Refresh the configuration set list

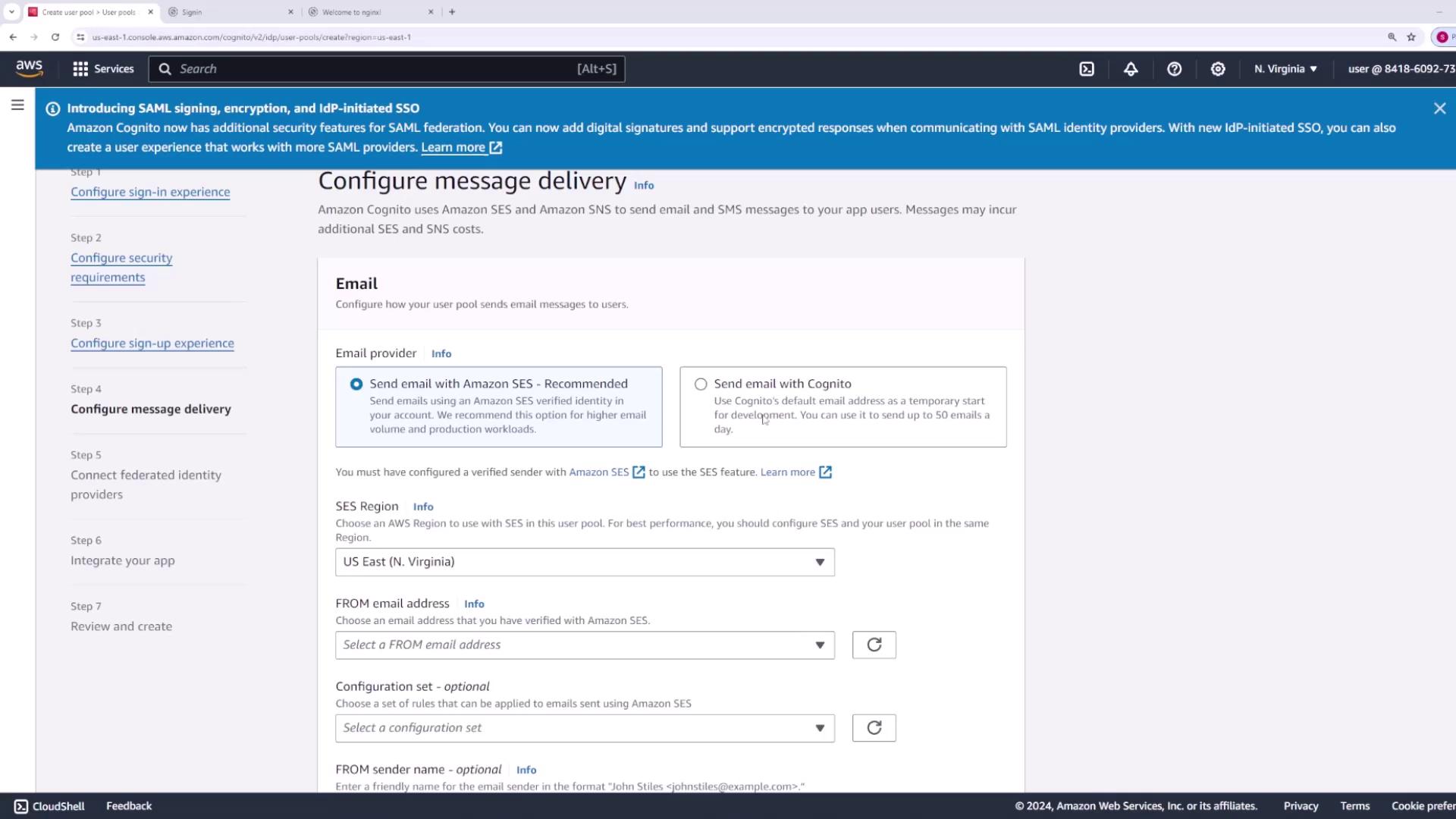874,728
